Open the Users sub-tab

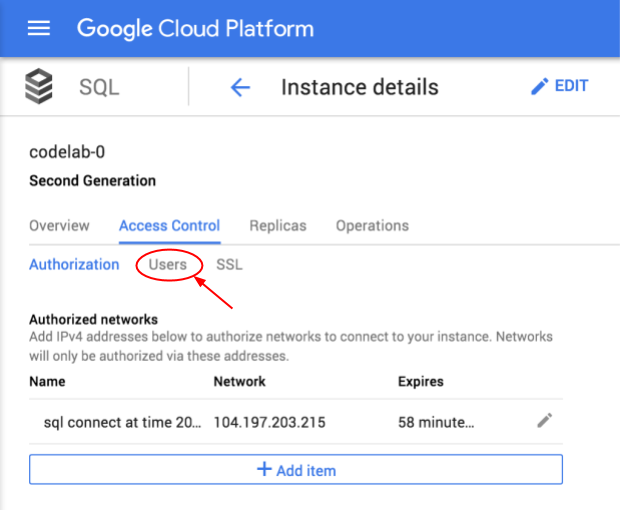[x=168, y=264]
